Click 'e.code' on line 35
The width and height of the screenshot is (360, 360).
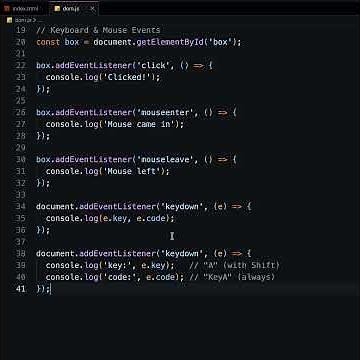click(151, 218)
